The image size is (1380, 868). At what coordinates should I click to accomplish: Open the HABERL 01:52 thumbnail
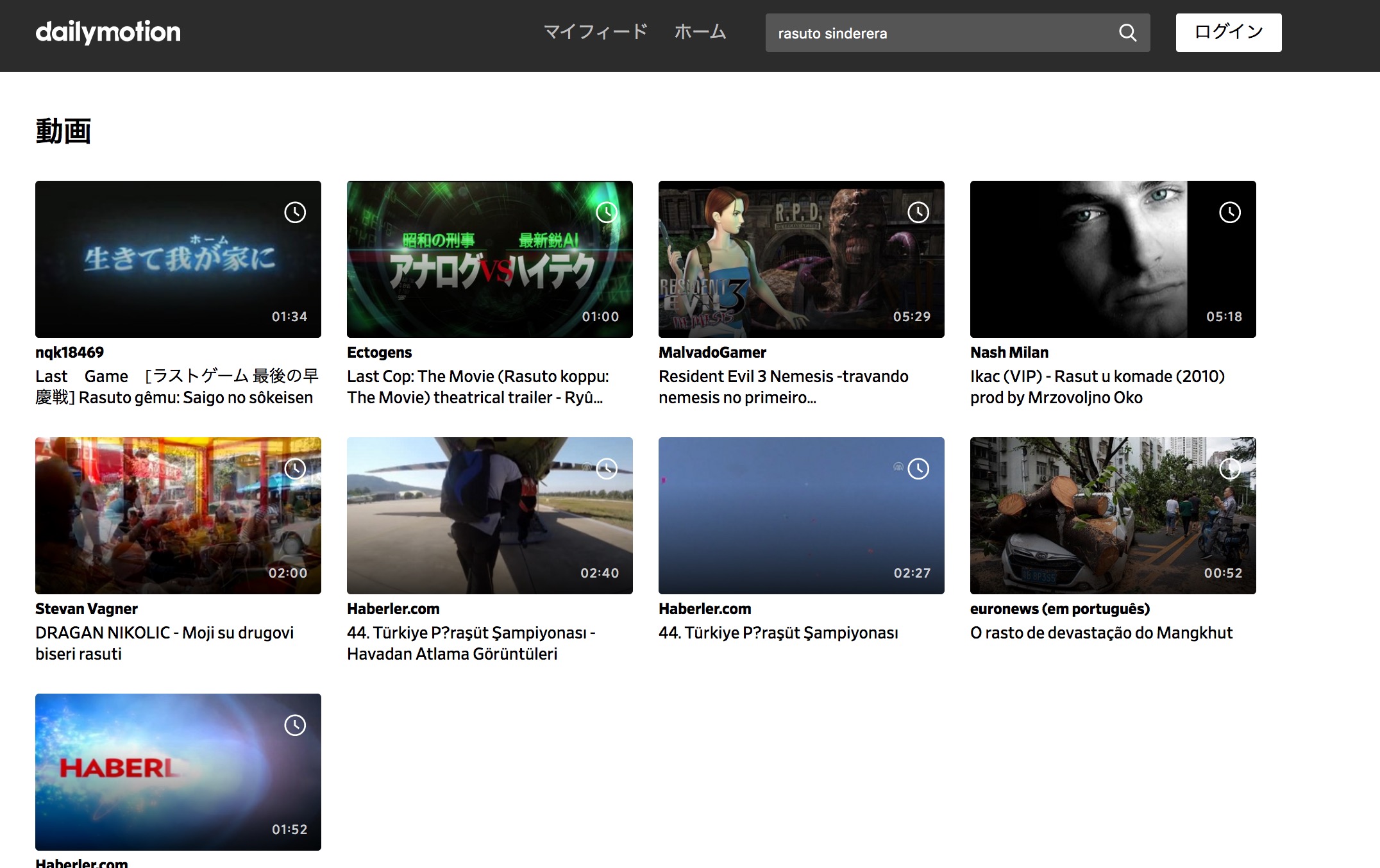[178, 772]
